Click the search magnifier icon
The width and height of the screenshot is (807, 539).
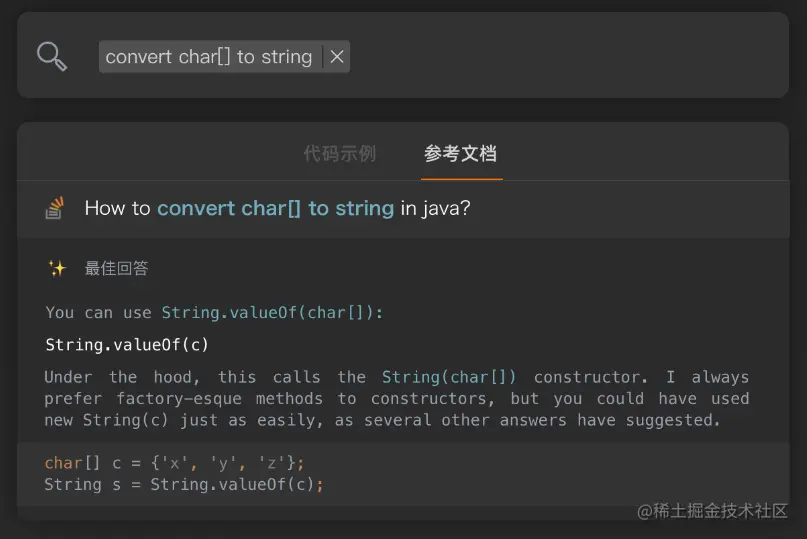(52, 56)
